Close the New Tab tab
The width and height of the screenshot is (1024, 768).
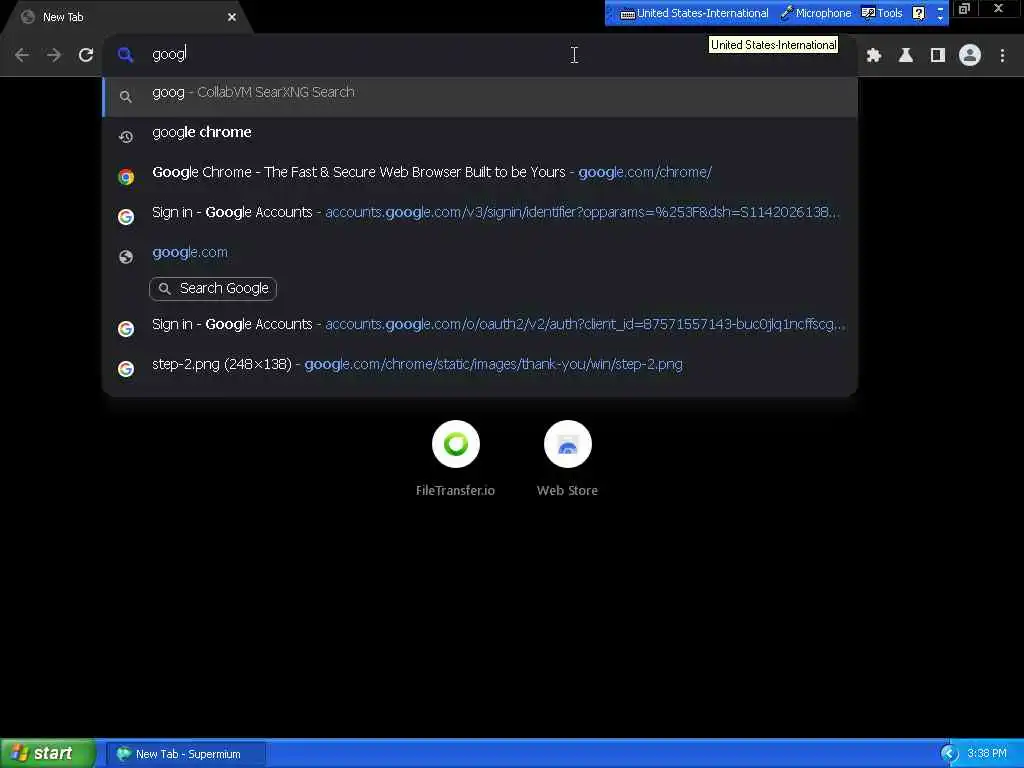point(232,17)
